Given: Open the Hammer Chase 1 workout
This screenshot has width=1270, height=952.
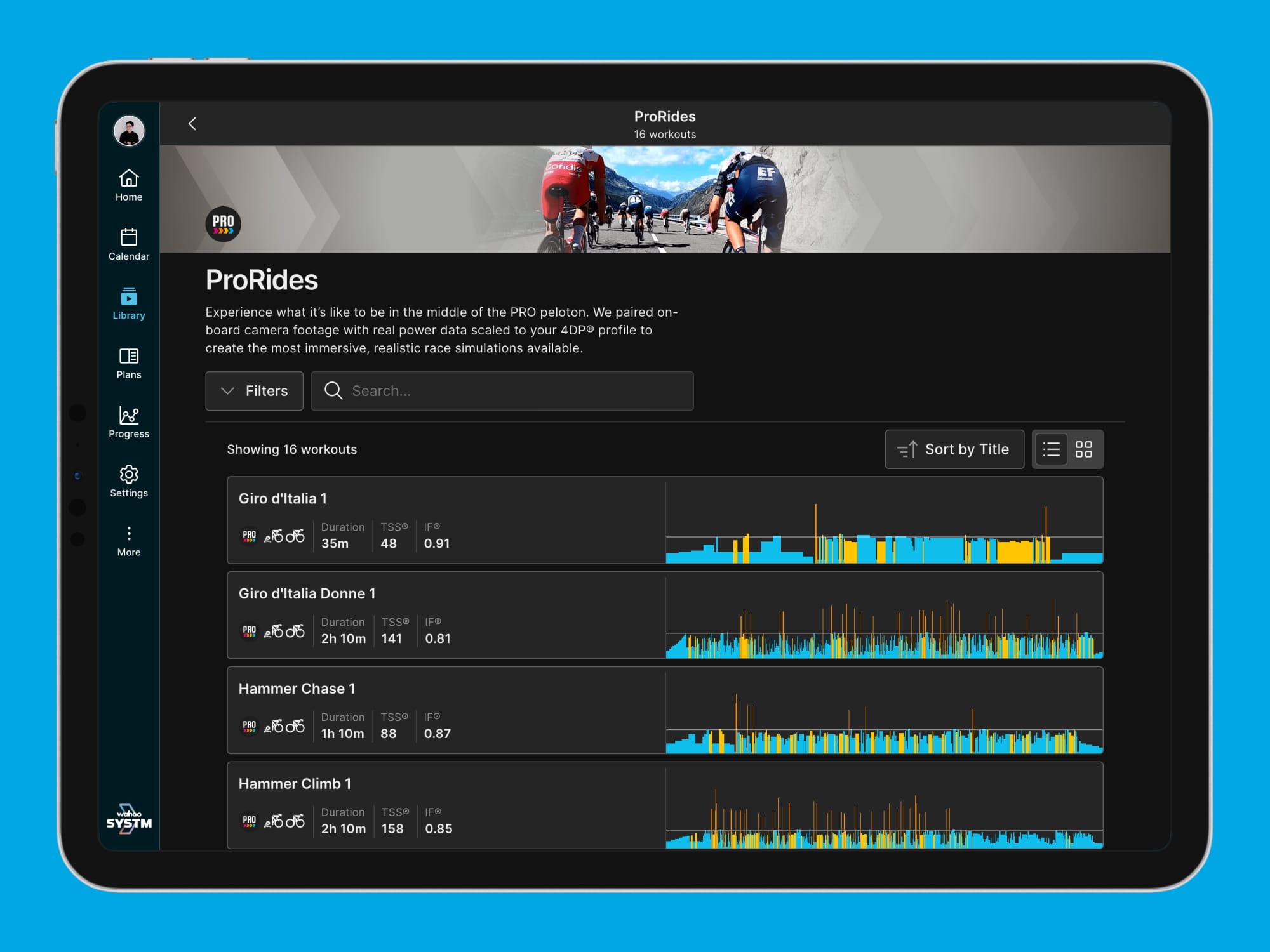Looking at the screenshot, I should click(665, 710).
